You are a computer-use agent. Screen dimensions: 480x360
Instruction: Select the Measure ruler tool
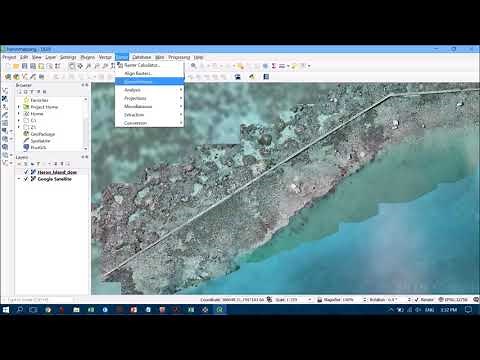click(282, 66)
